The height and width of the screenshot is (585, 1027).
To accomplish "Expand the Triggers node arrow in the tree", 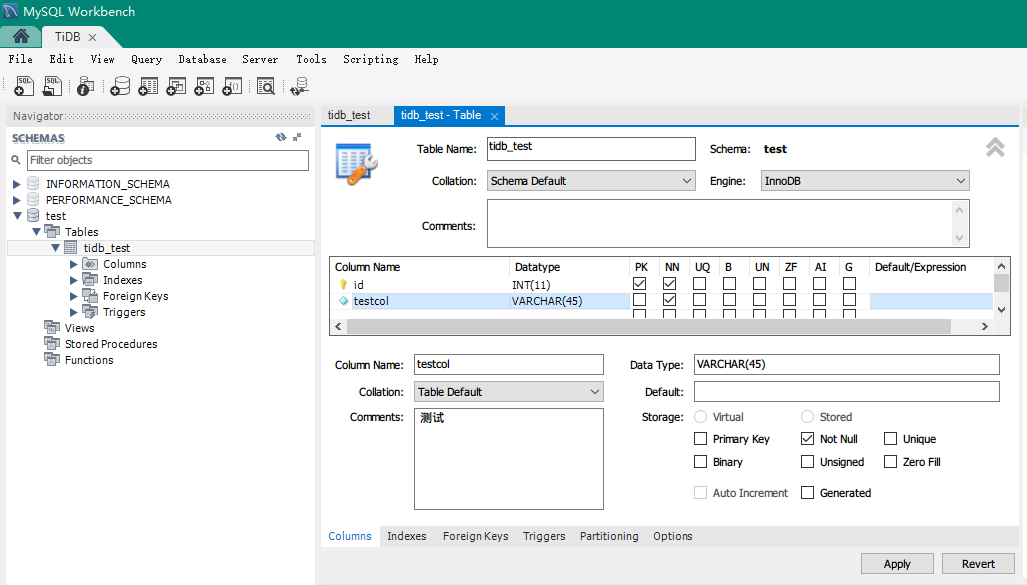I will click(74, 312).
